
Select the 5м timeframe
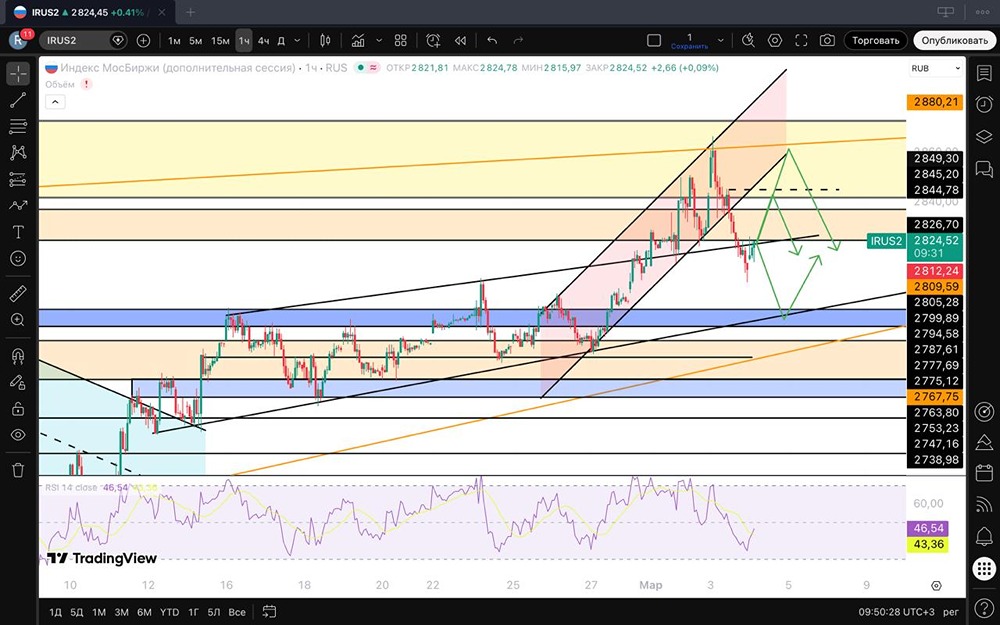(x=196, y=41)
